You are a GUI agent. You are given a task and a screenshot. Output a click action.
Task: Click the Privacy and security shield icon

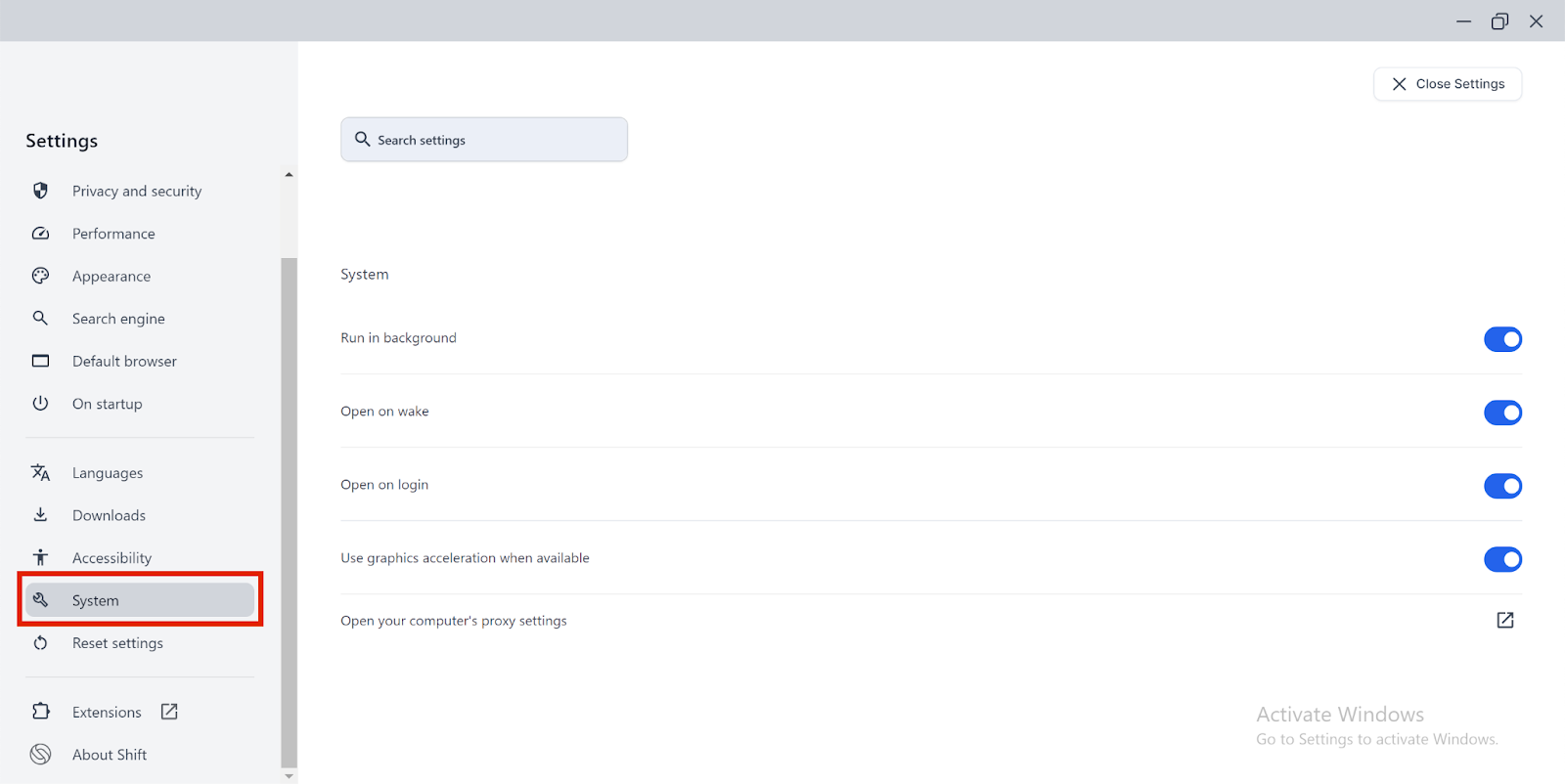(x=40, y=191)
